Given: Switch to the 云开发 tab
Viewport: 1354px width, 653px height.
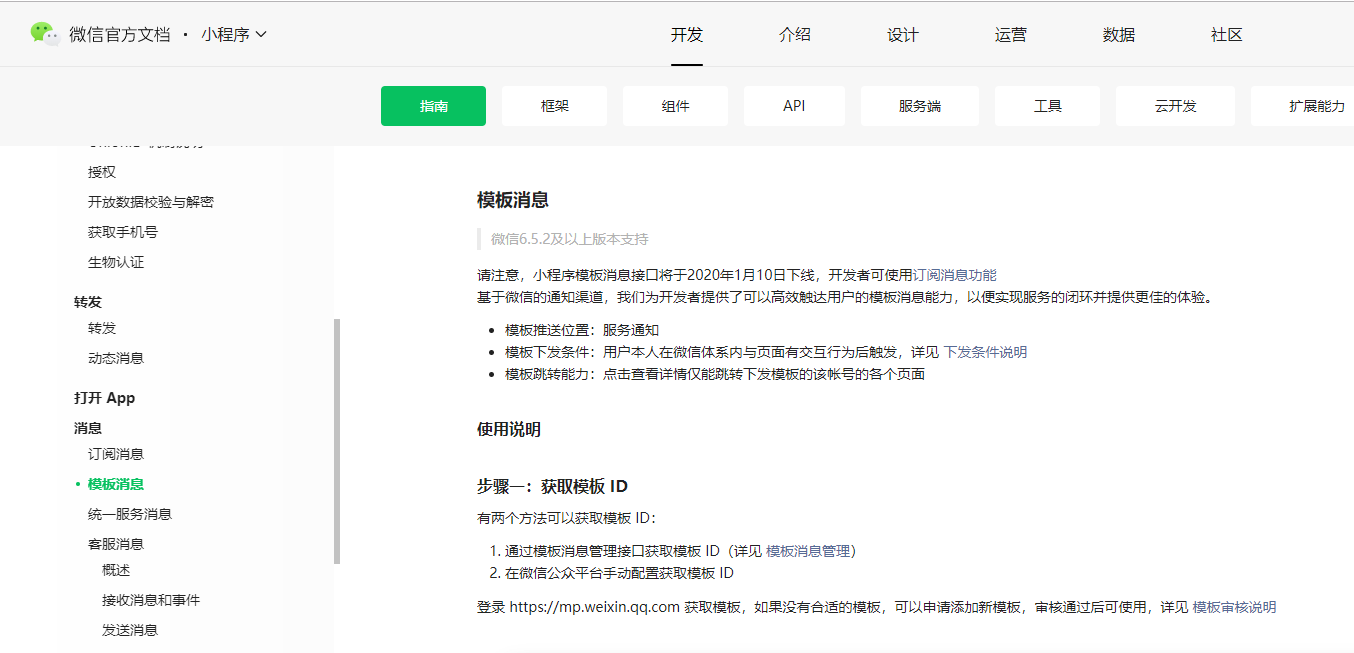Looking at the screenshot, I should (1174, 105).
